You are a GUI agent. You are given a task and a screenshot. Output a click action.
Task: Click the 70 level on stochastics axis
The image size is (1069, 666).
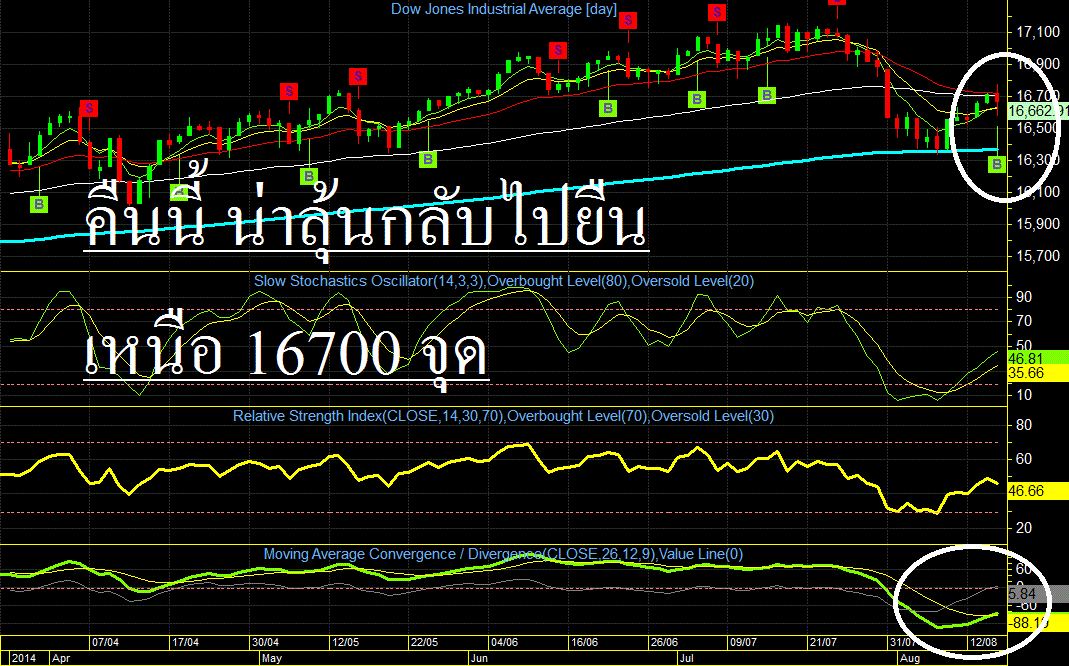[x=1024, y=321]
